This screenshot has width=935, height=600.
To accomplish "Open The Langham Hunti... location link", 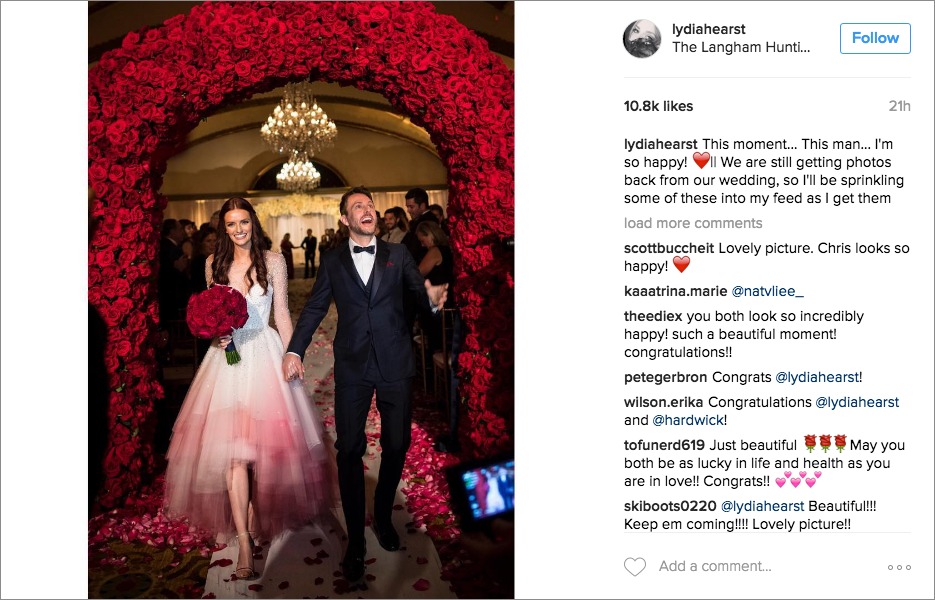I will [741, 47].
